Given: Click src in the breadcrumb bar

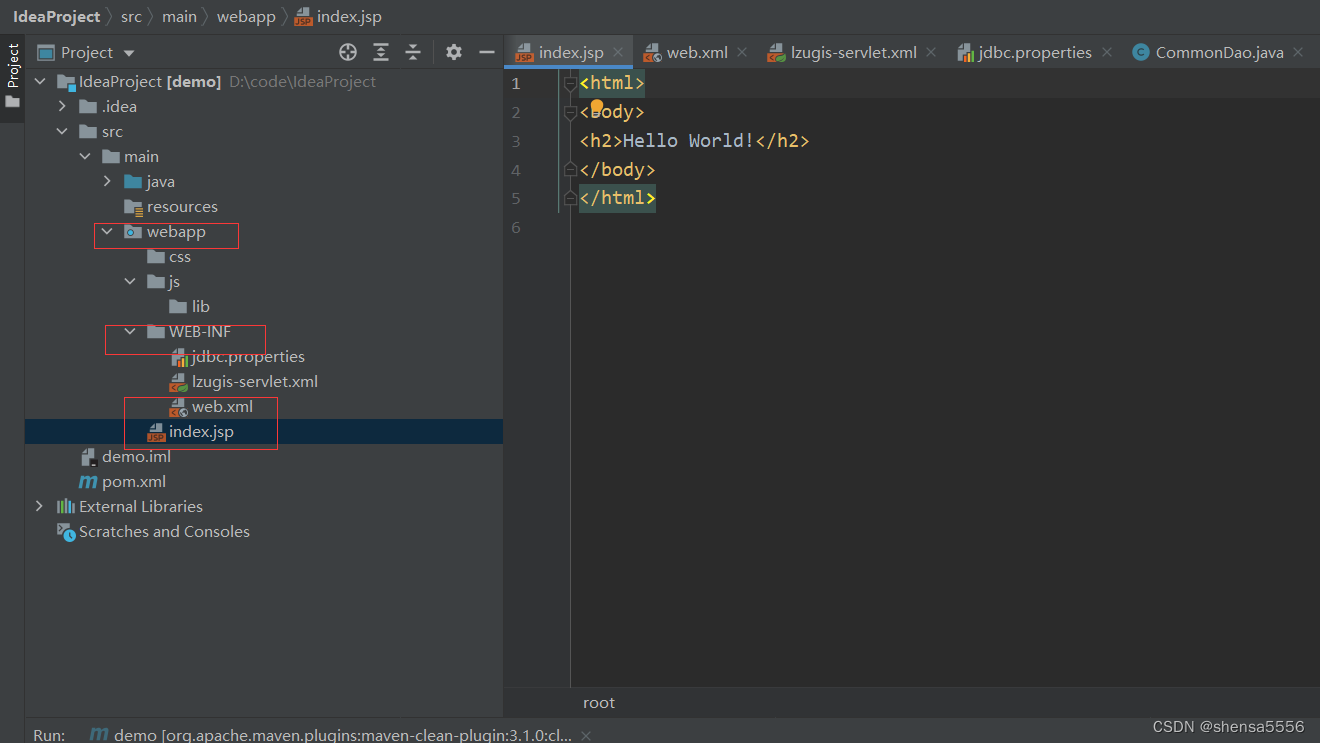Looking at the screenshot, I should (132, 16).
